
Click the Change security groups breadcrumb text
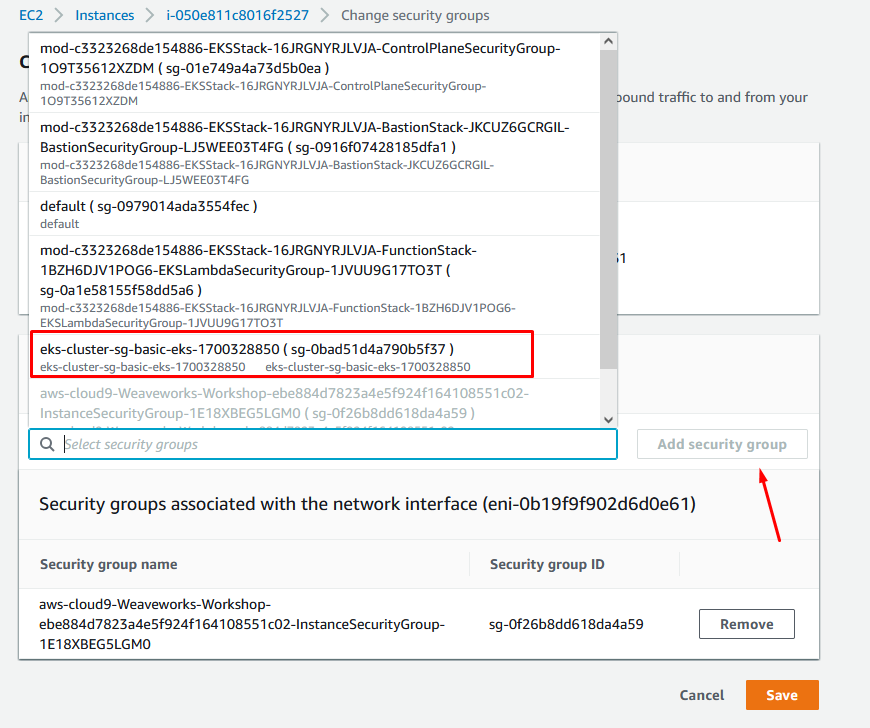click(x=415, y=16)
